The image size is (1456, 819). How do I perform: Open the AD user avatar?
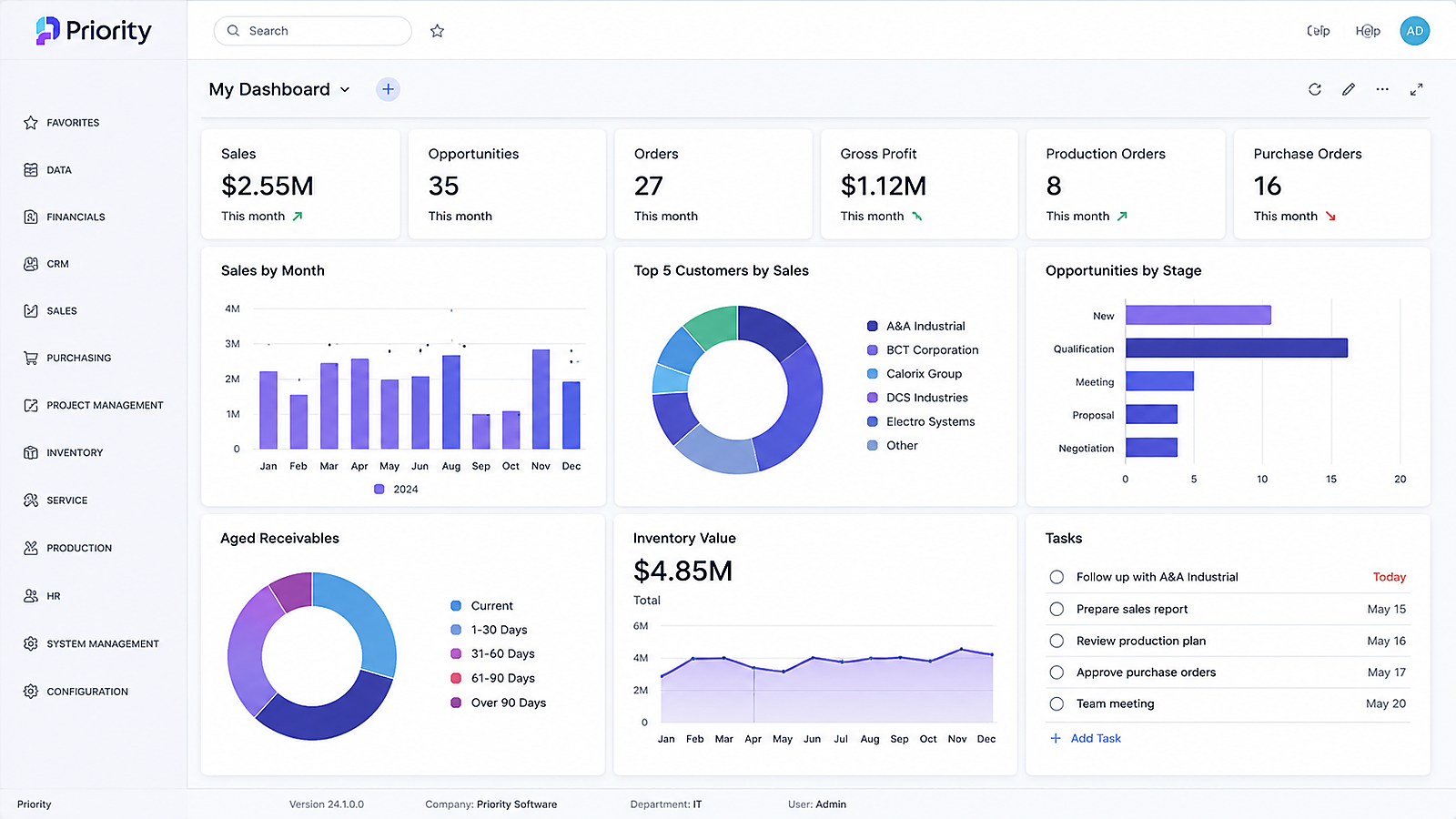point(1414,31)
